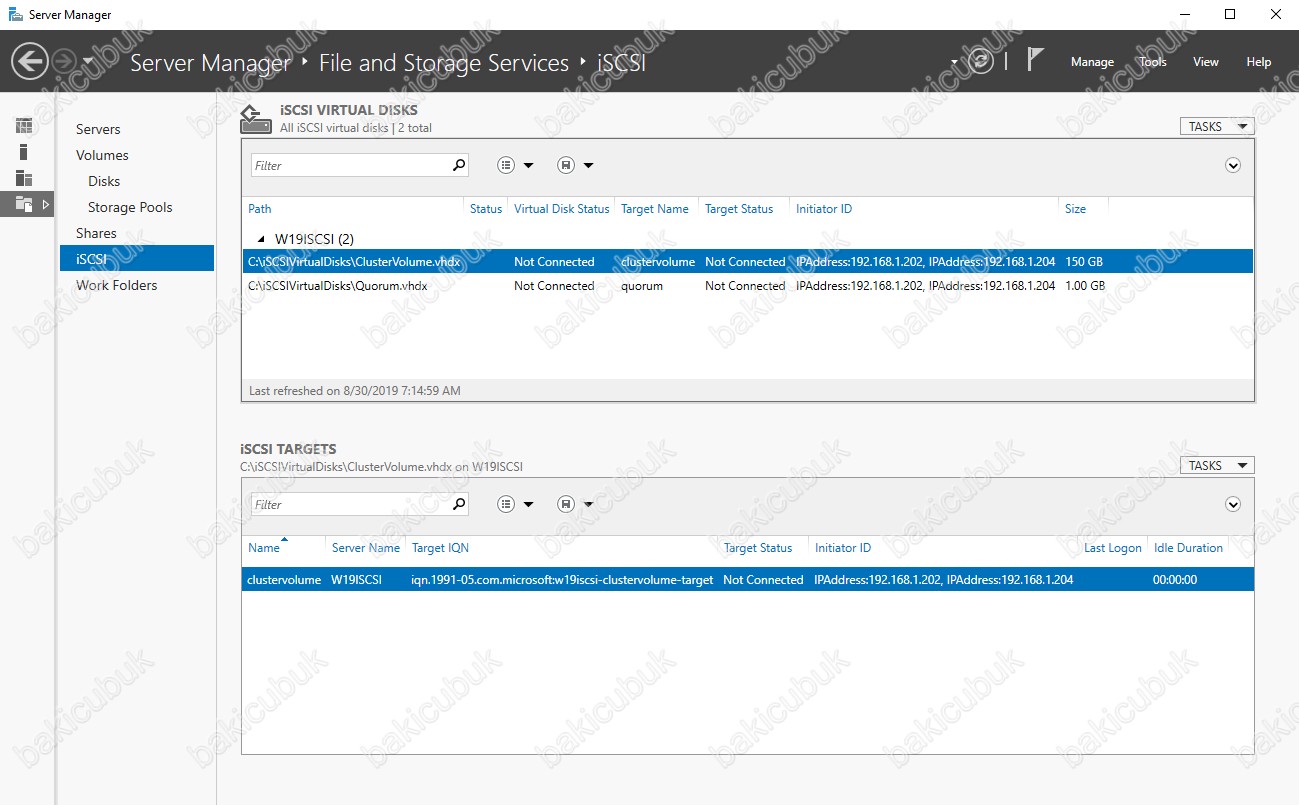Screen dimensions: 1299x805
Task: Open the Manage menu
Action: click(x=1092, y=62)
